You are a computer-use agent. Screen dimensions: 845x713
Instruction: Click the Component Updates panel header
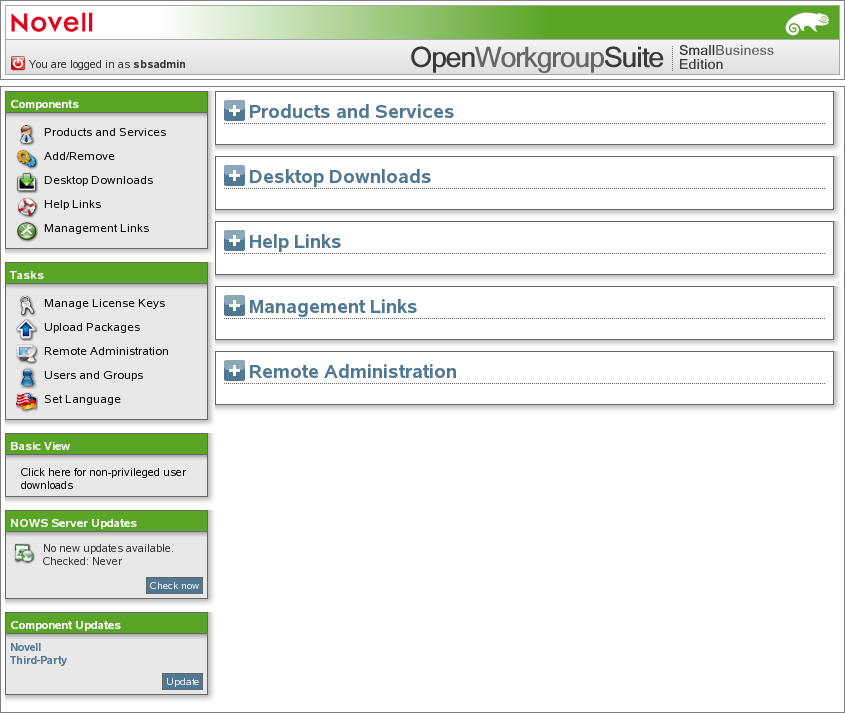[x=106, y=625]
